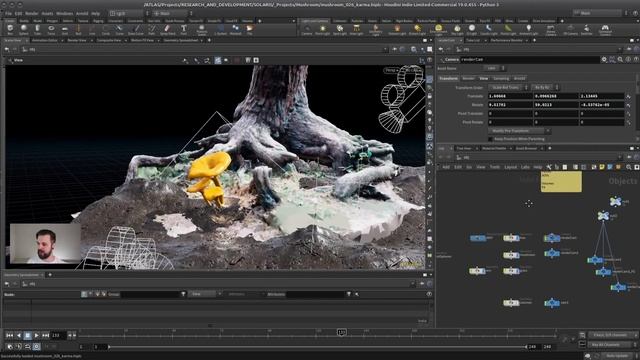Create a Sky Light from shelf
Viewport: 640px width, 360px height.
click(x=457, y=29)
